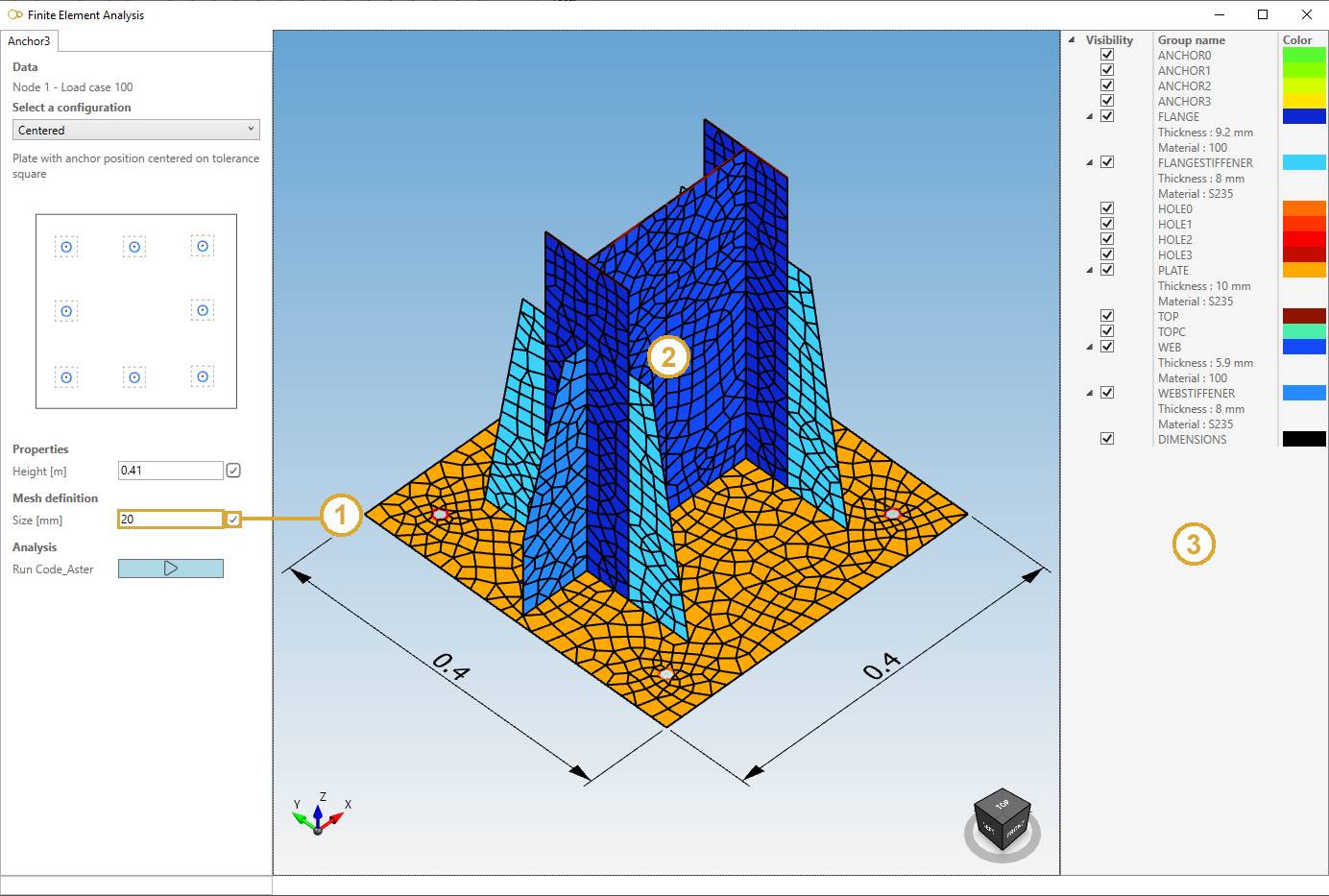Click the Height input field
Image resolution: width=1329 pixels, height=896 pixels.
(x=171, y=471)
